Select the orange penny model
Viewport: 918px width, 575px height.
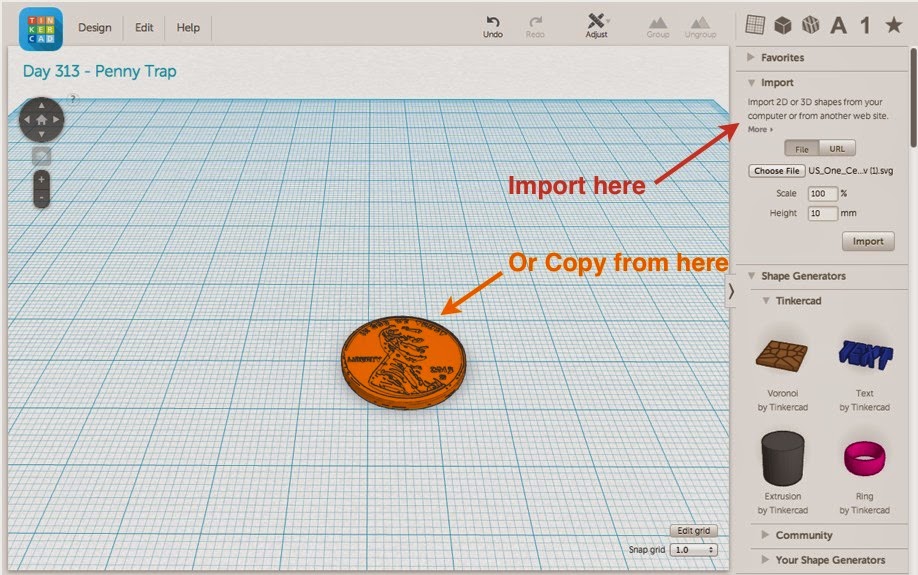pos(403,362)
